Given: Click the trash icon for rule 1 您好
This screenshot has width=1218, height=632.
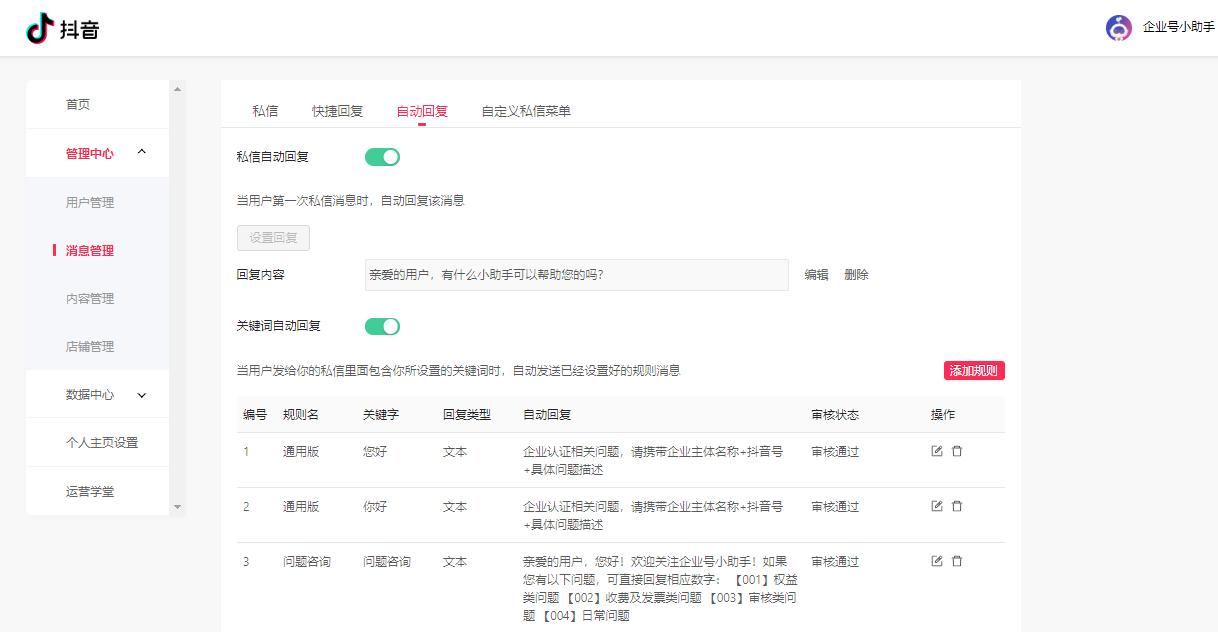Looking at the screenshot, I should point(957,451).
